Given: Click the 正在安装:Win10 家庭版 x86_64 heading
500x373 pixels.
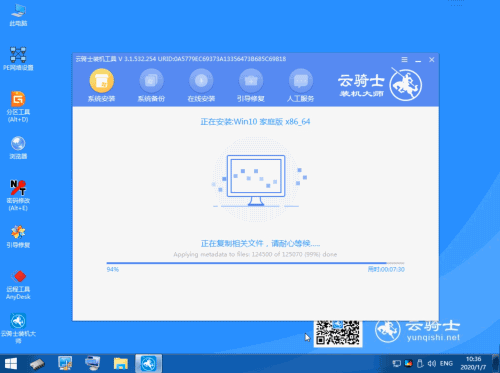Looking at the screenshot, I should click(x=255, y=122).
